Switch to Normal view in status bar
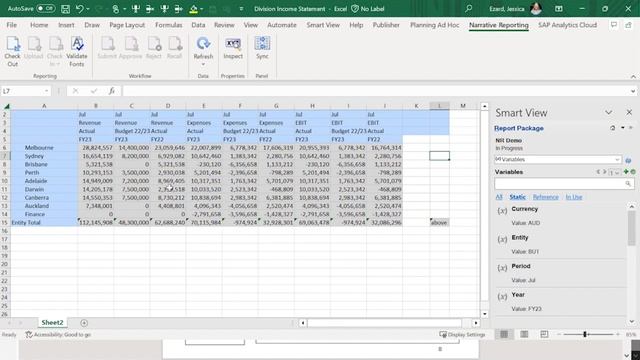640x360 pixels. click(x=504, y=334)
